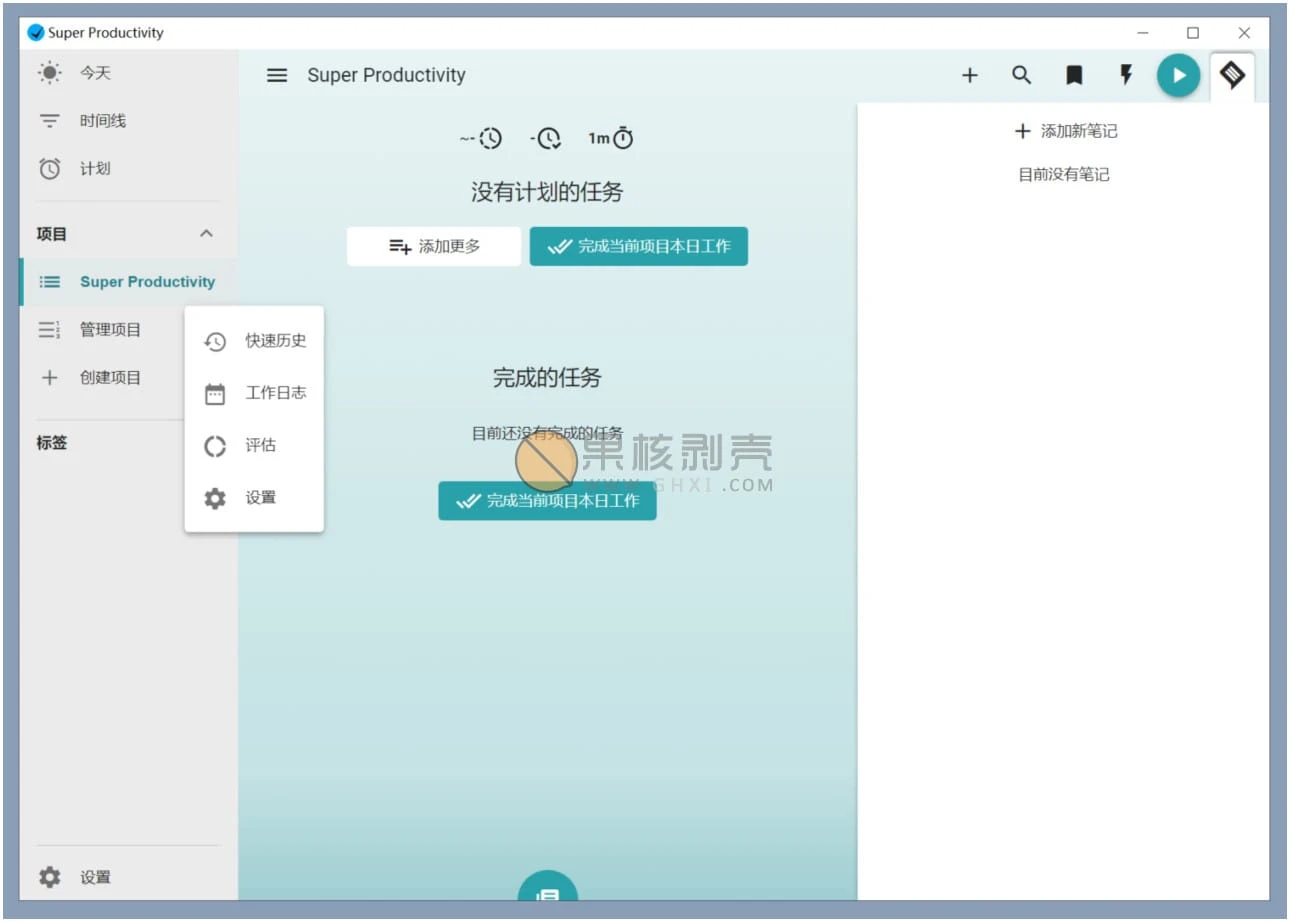Viewport: 1290px width, 922px height.
Task: Click 添加新笔记 in the notes panel
Action: [1063, 131]
